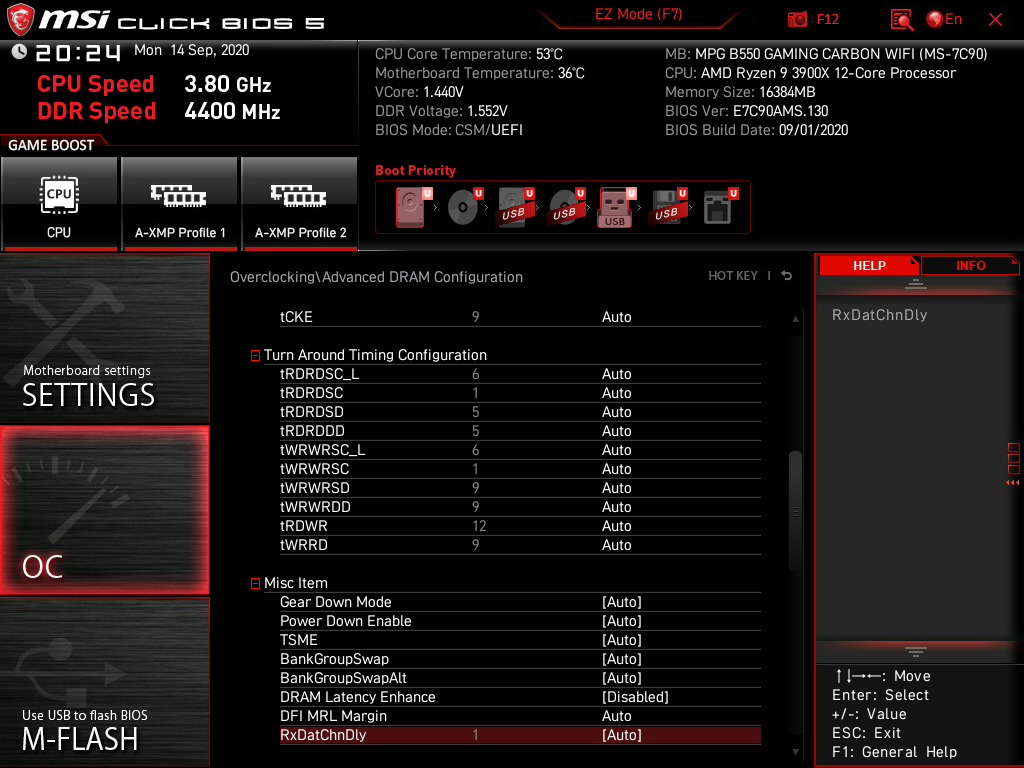This screenshot has width=1024, height=768.
Task: Edit tWRWRSD Auto value field
Action: 616,487
